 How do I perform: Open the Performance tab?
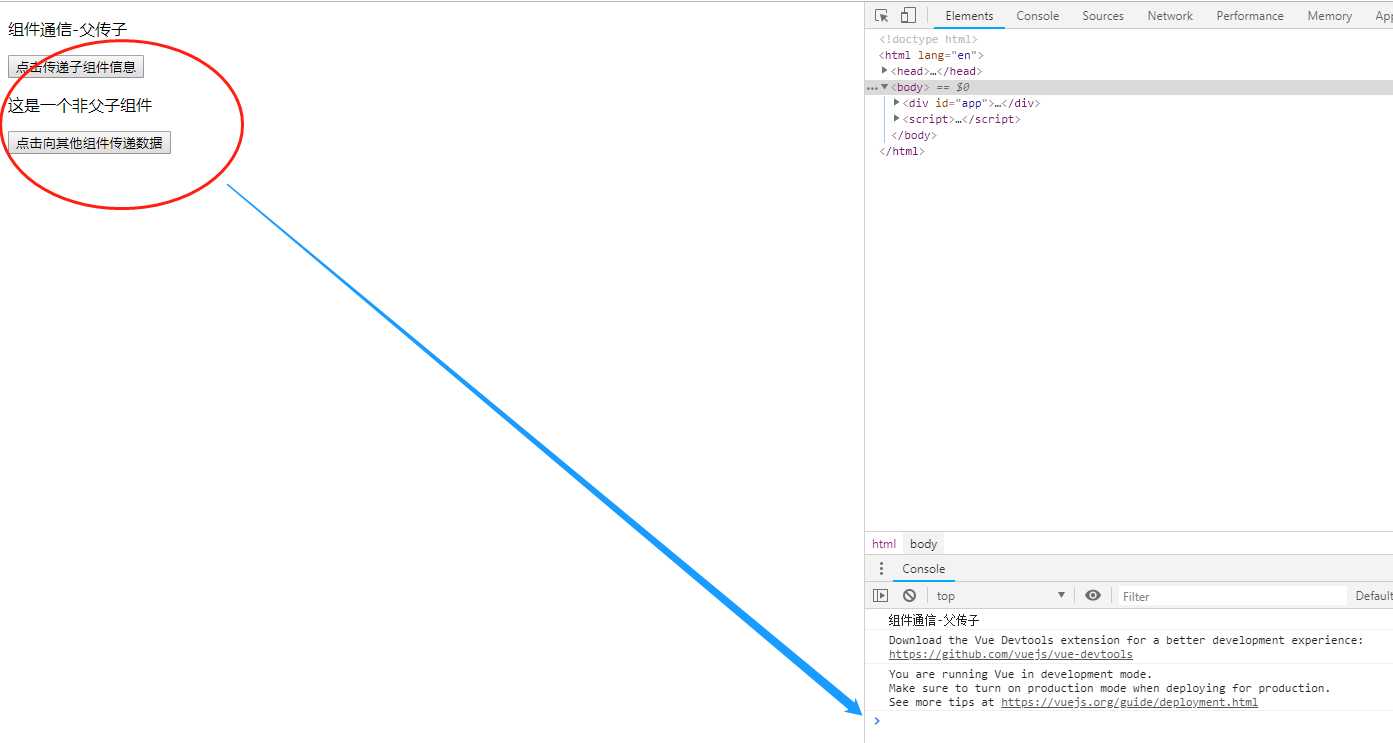coord(1250,16)
